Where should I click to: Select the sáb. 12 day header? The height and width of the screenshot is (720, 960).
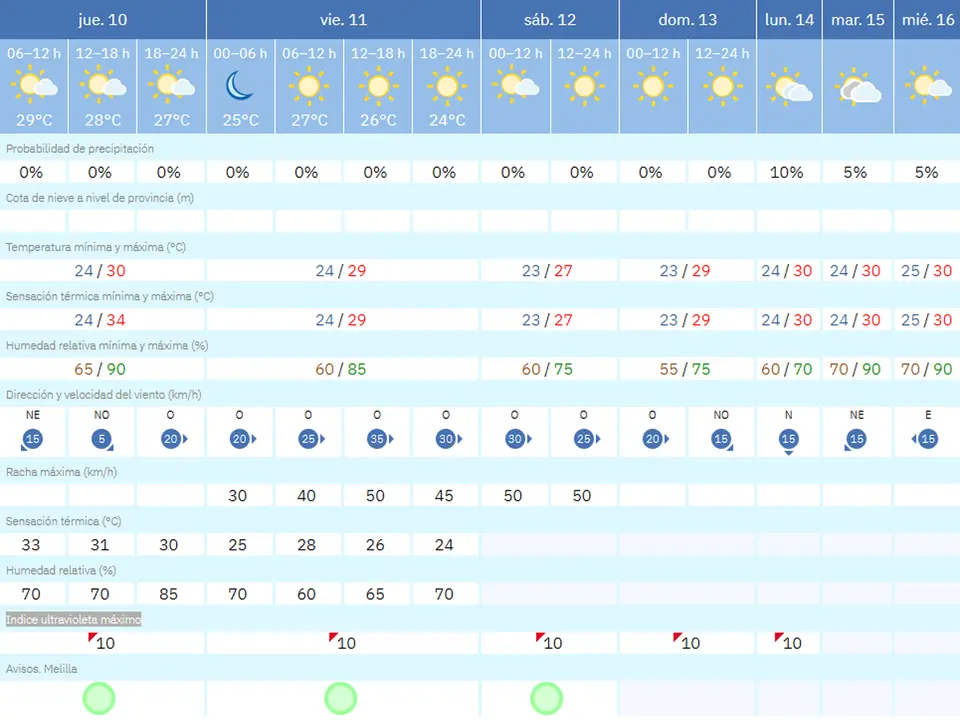(550, 20)
